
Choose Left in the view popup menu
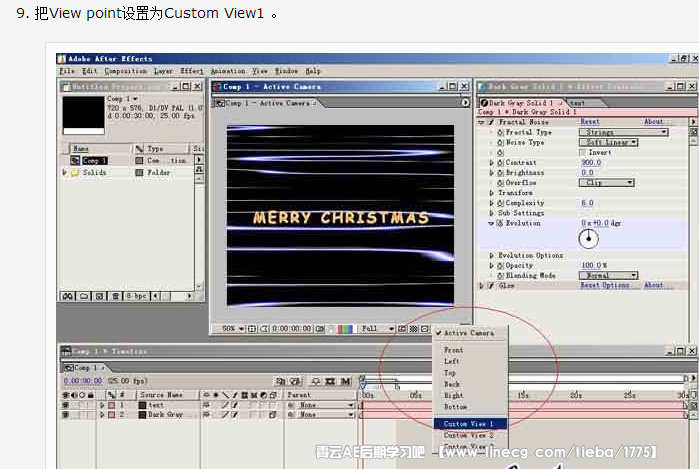452,362
